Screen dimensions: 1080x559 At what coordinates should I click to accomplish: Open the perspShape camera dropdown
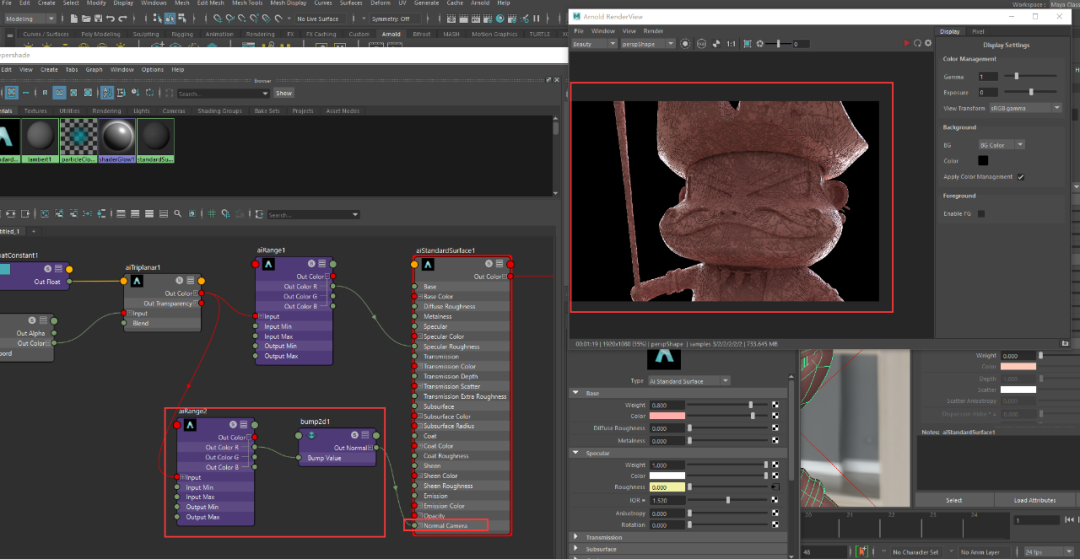[x=647, y=43]
